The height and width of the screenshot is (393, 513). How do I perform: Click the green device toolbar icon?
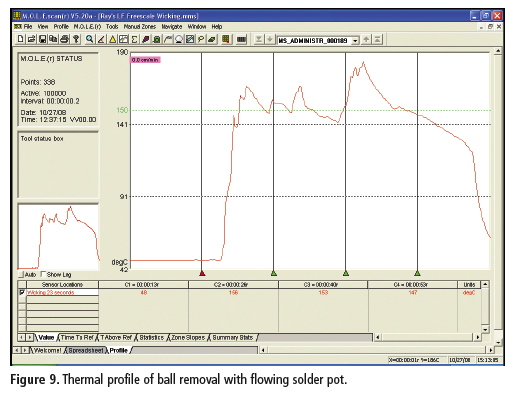pos(156,39)
